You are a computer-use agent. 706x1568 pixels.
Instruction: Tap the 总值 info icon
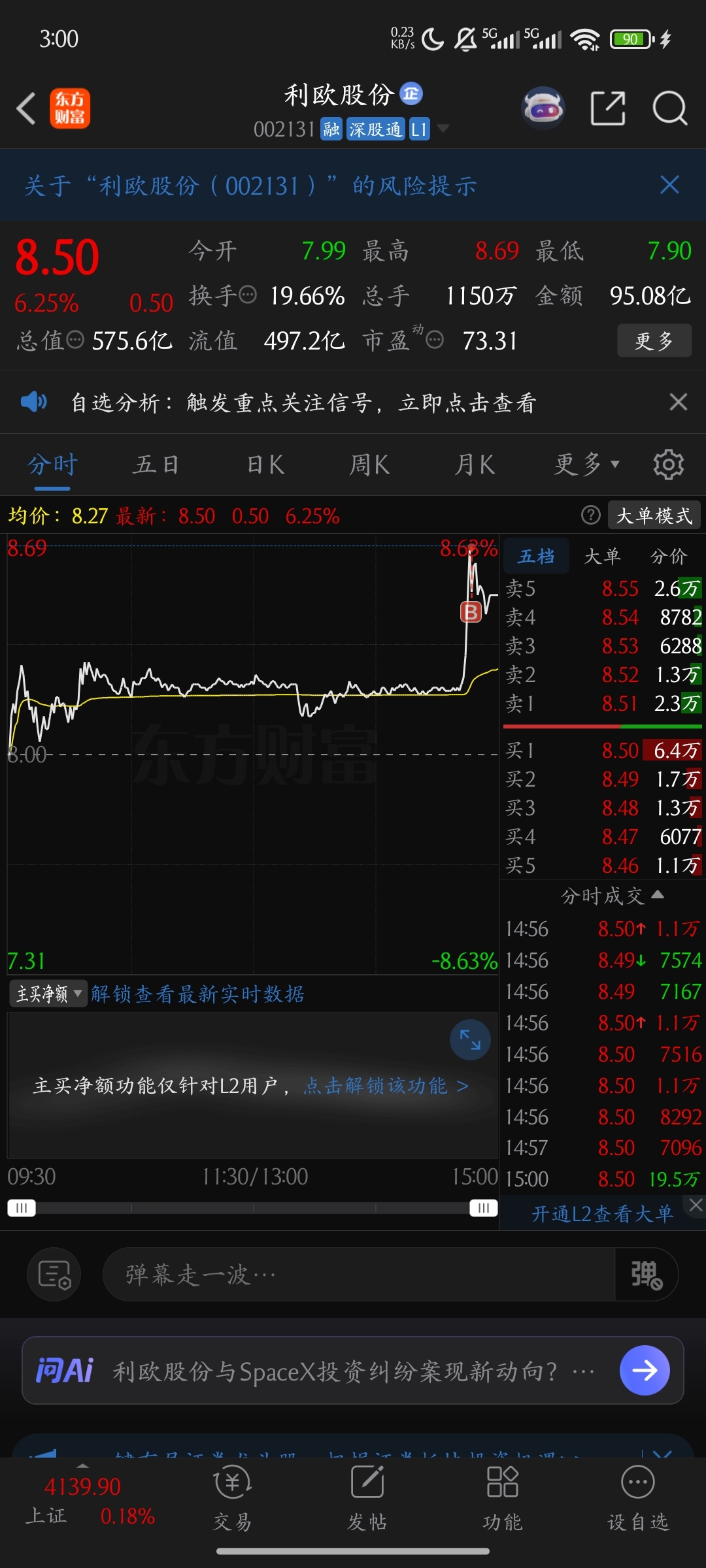[76, 340]
